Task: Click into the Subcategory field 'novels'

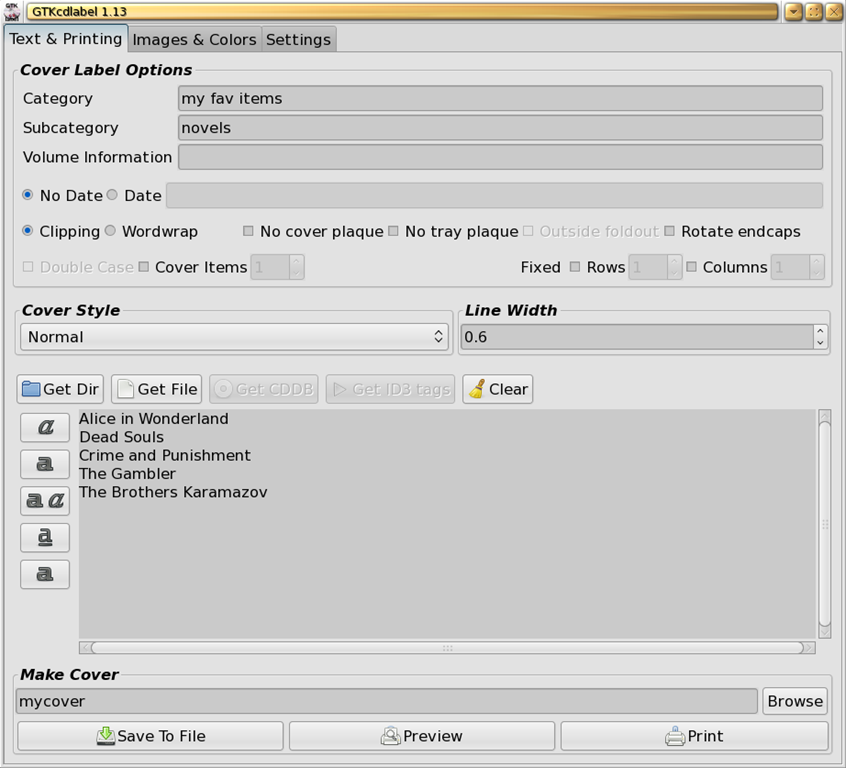Action: (500, 128)
